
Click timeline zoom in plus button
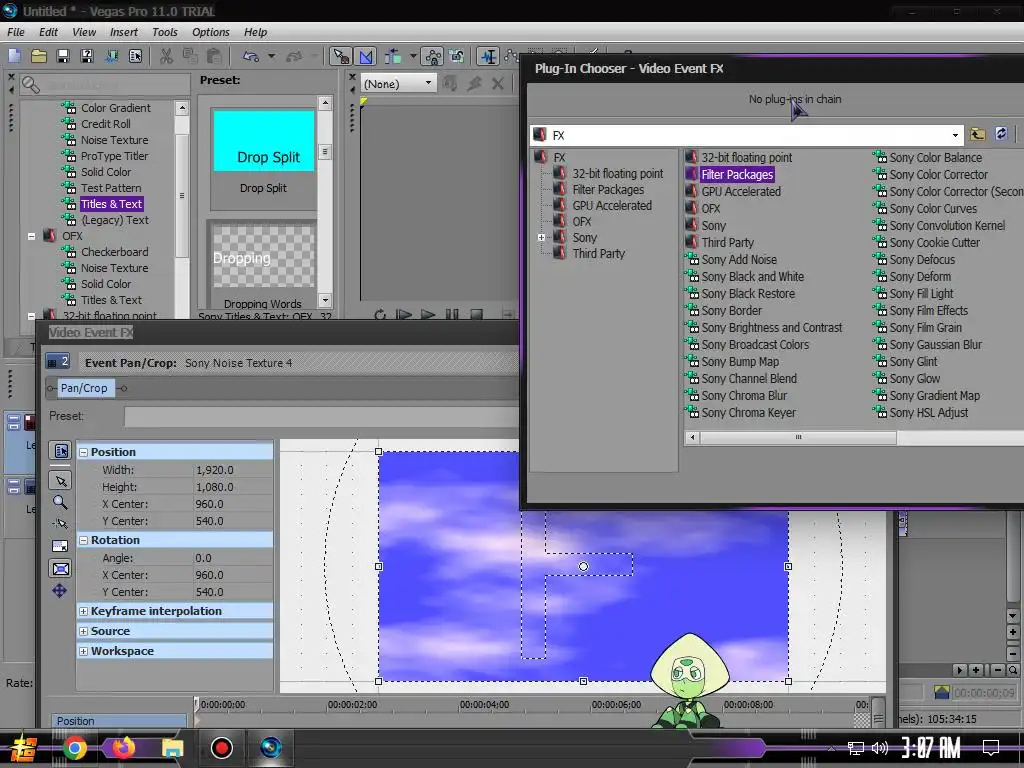[x=976, y=670]
